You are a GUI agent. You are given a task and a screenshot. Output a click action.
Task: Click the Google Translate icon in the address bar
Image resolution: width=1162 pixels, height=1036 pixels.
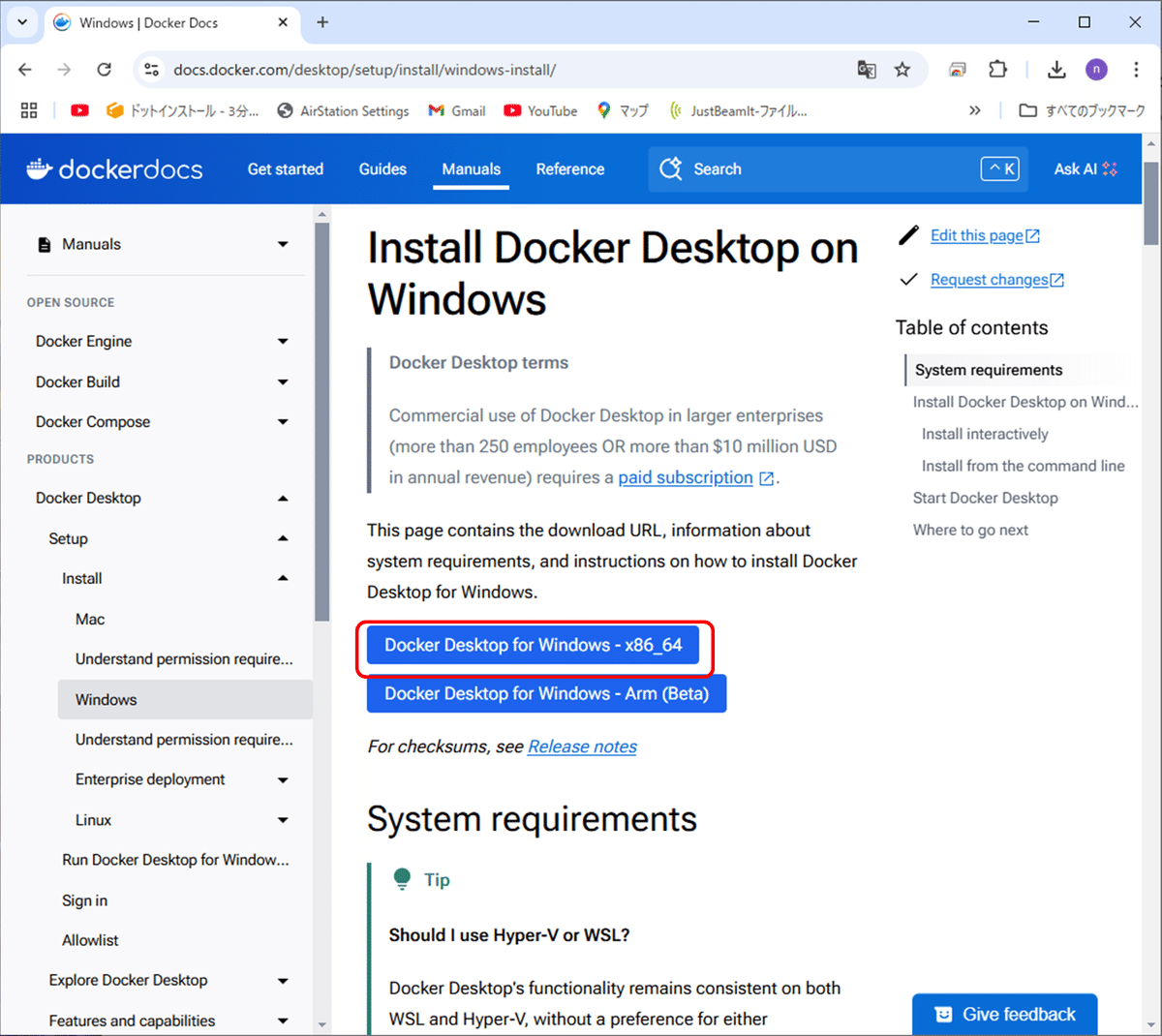(867, 70)
